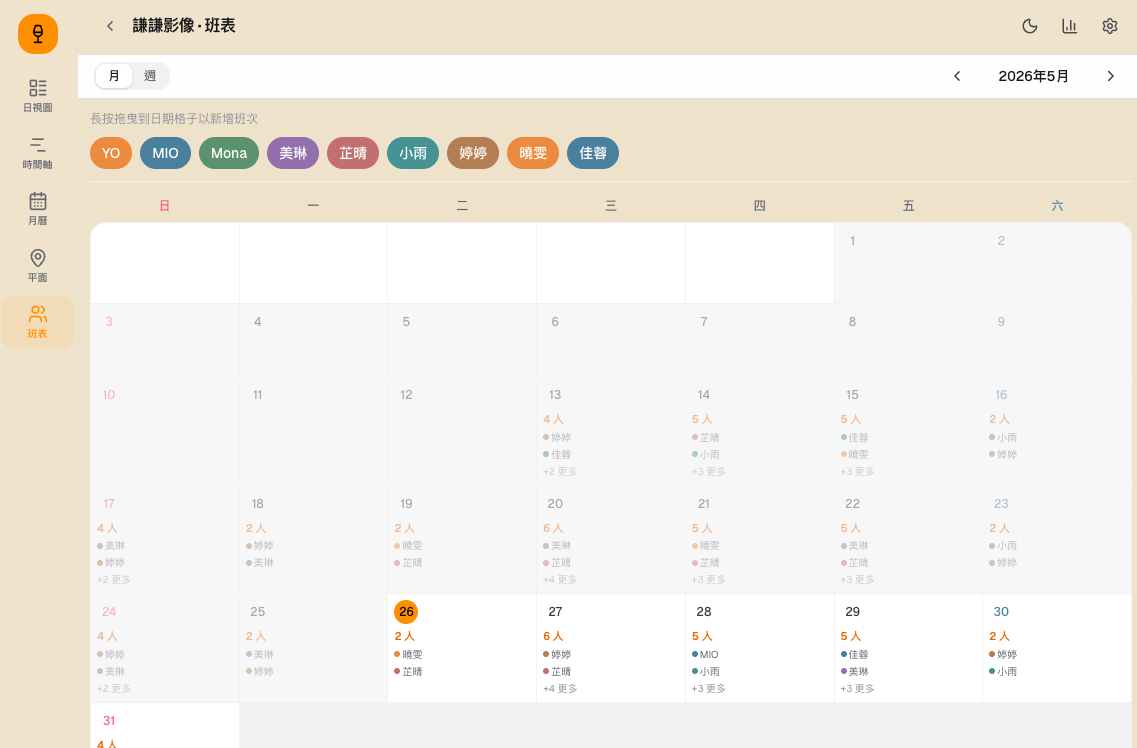This screenshot has width=1137, height=748.
Task: Click 婷婷 shift on day 18
Action: [x=260, y=546]
